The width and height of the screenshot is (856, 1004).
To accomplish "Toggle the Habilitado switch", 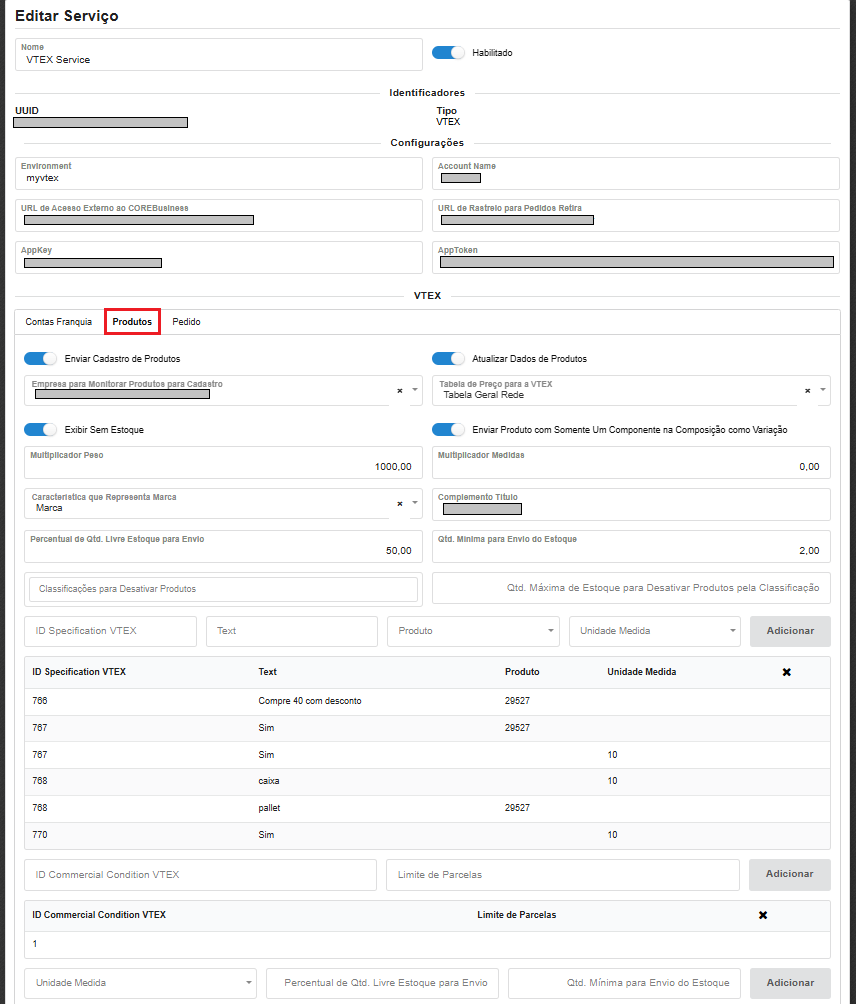I will coord(449,53).
